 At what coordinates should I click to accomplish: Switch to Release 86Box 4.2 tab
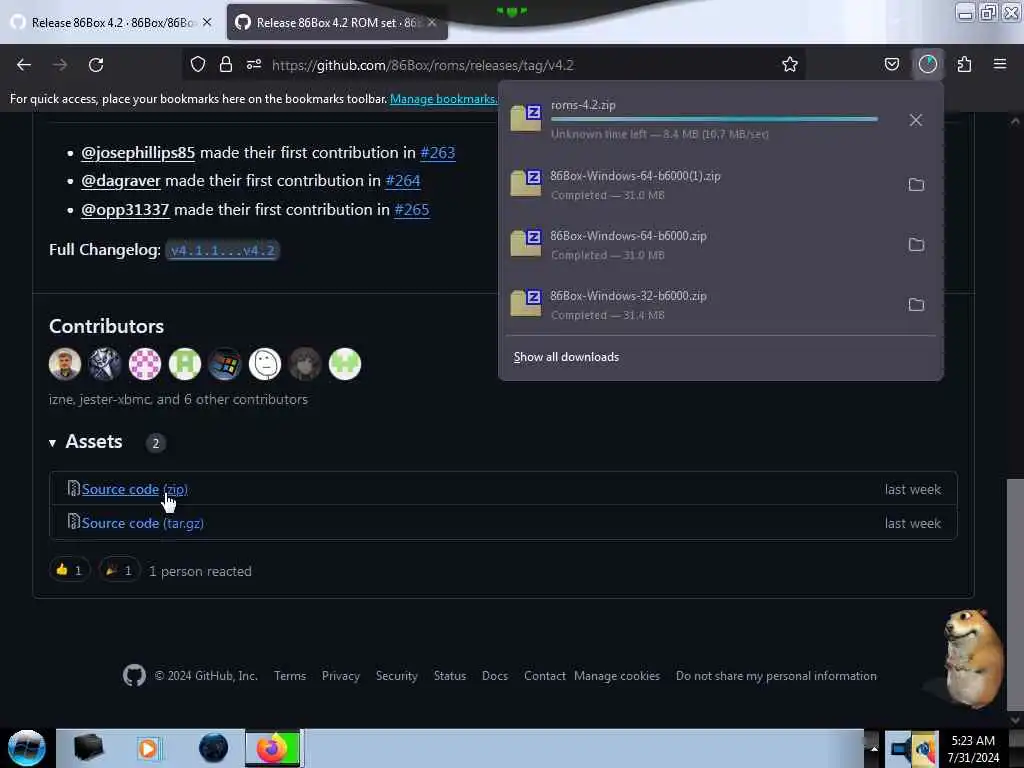tap(112, 23)
